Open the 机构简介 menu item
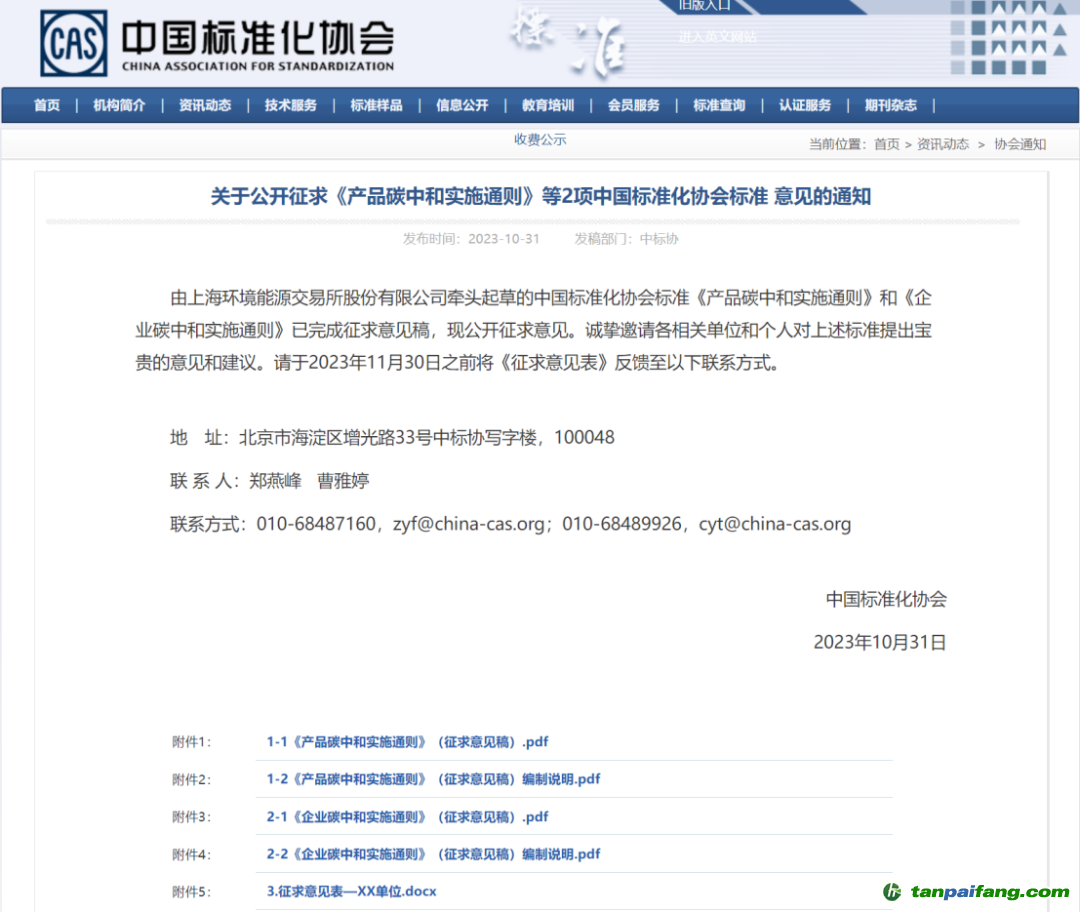Image resolution: width=1080 pixels, height=912 pixels. click(x=119, y=106)
